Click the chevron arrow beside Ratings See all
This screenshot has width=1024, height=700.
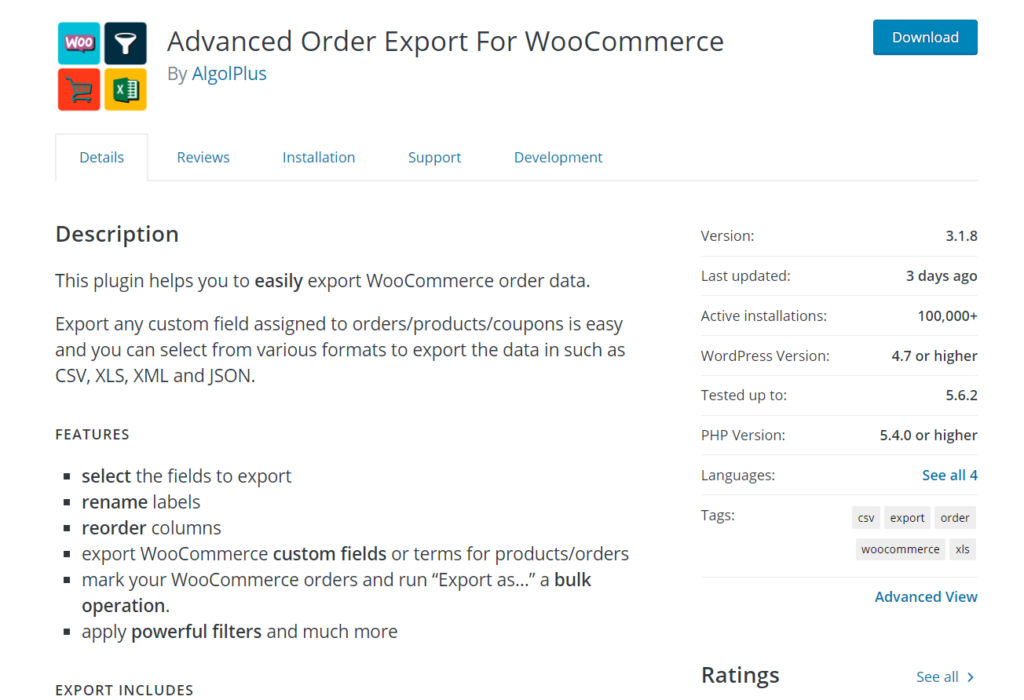pyautogui.click(x=971, y=677)
